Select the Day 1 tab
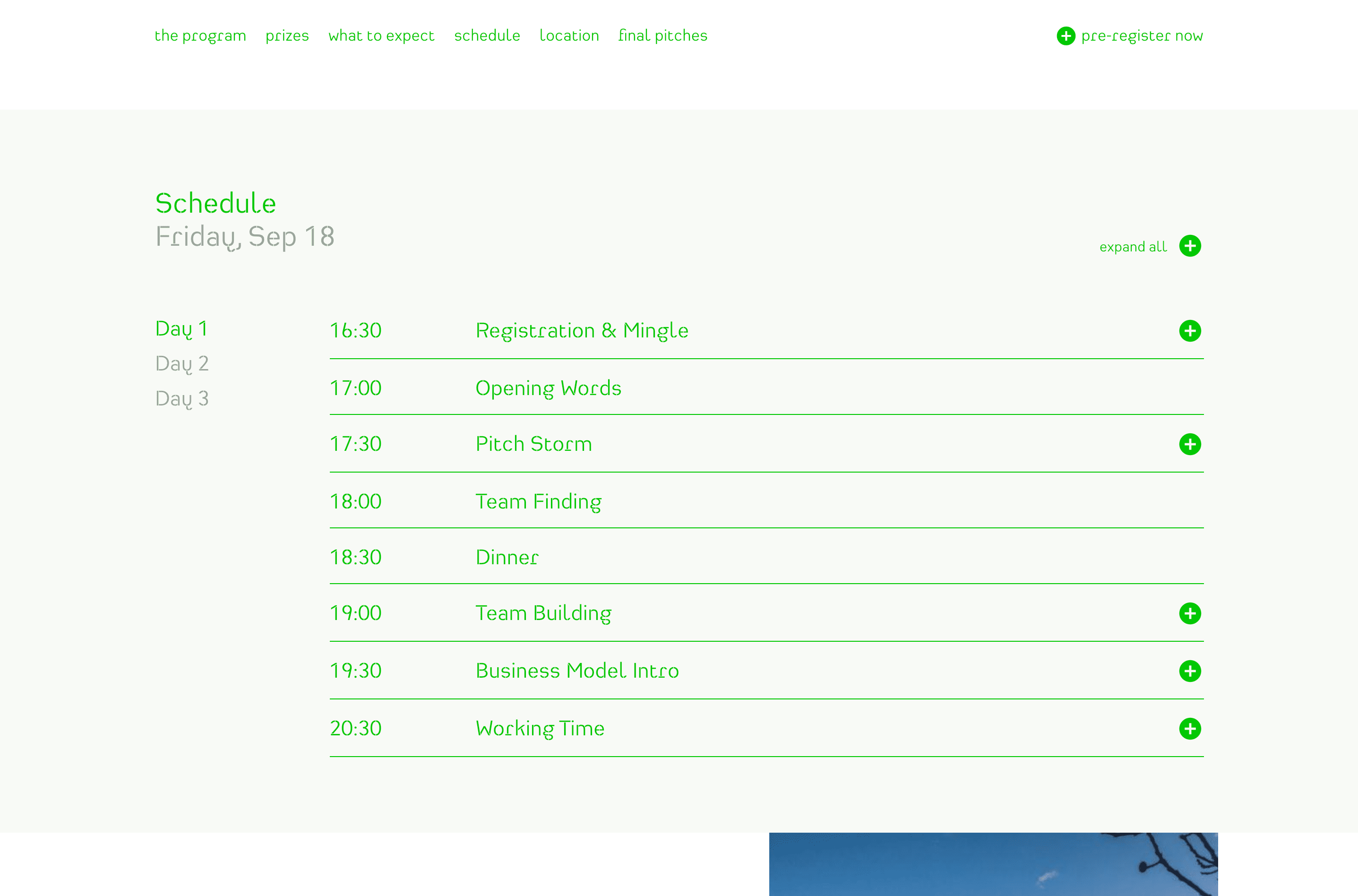This screenshot has height=896, width=1358. [181, 329]
